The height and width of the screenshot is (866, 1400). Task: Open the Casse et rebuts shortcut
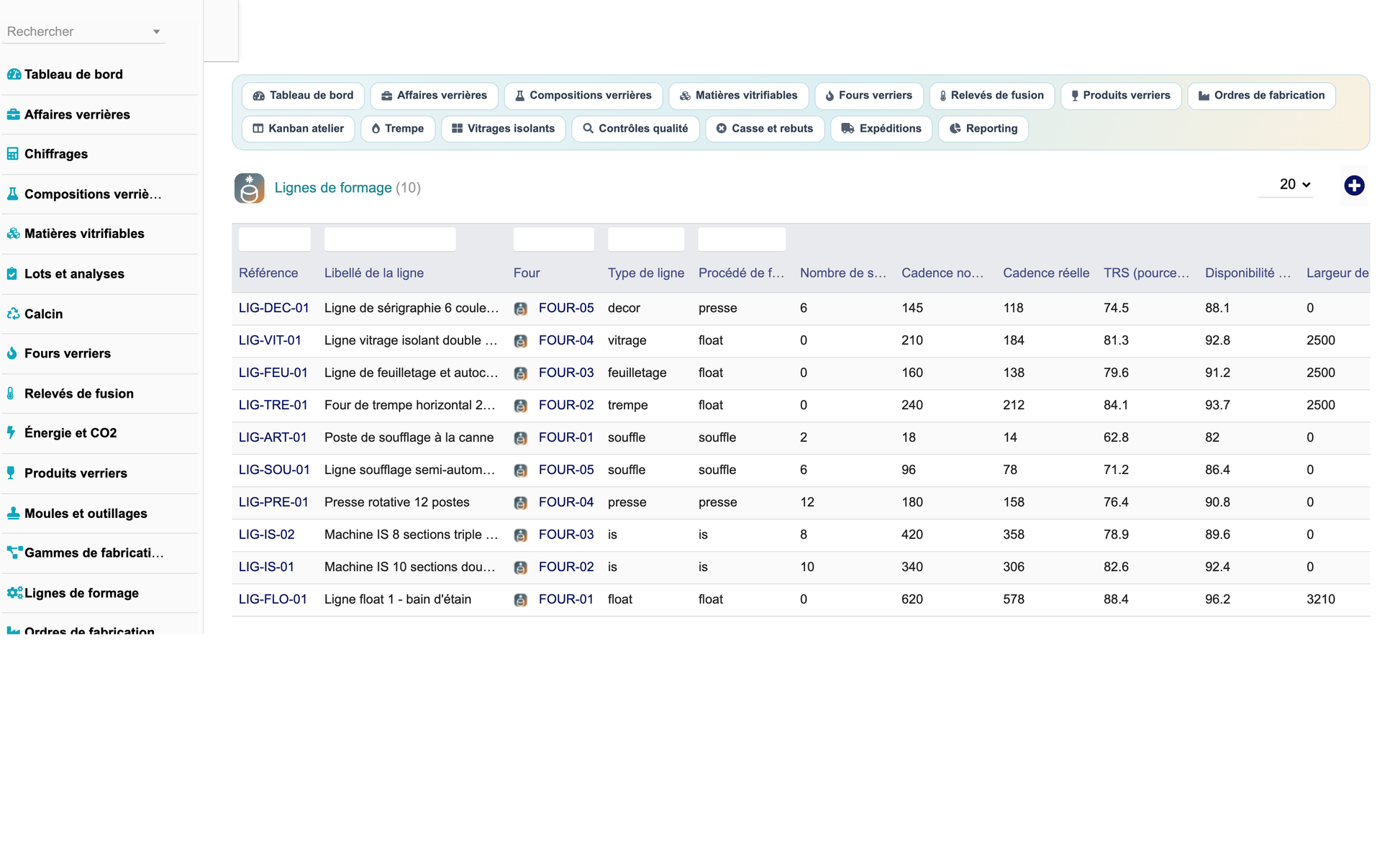pyautogui.click(x=765, y=129)
